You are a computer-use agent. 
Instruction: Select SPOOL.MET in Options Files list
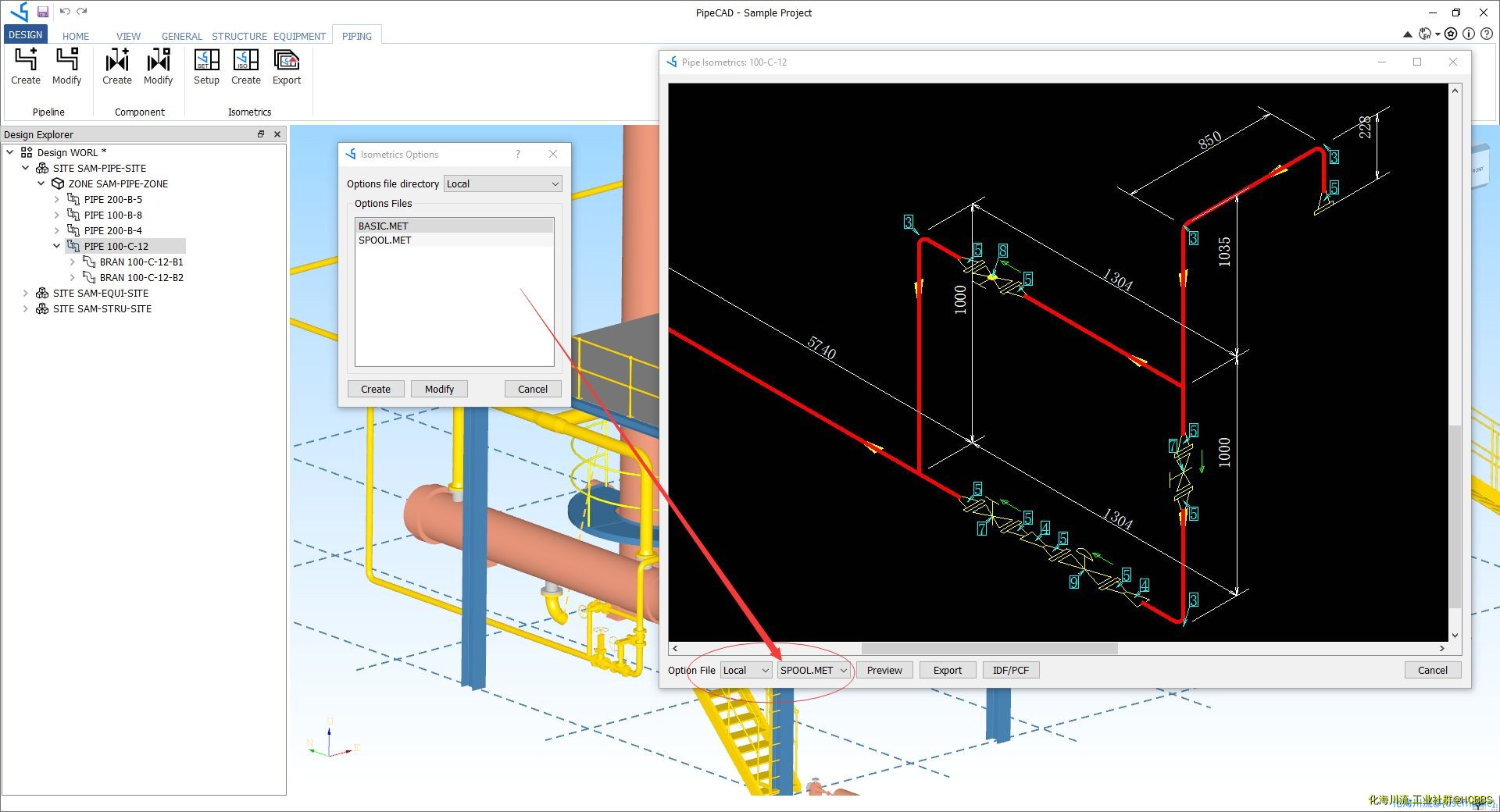[x=454, y=240]
